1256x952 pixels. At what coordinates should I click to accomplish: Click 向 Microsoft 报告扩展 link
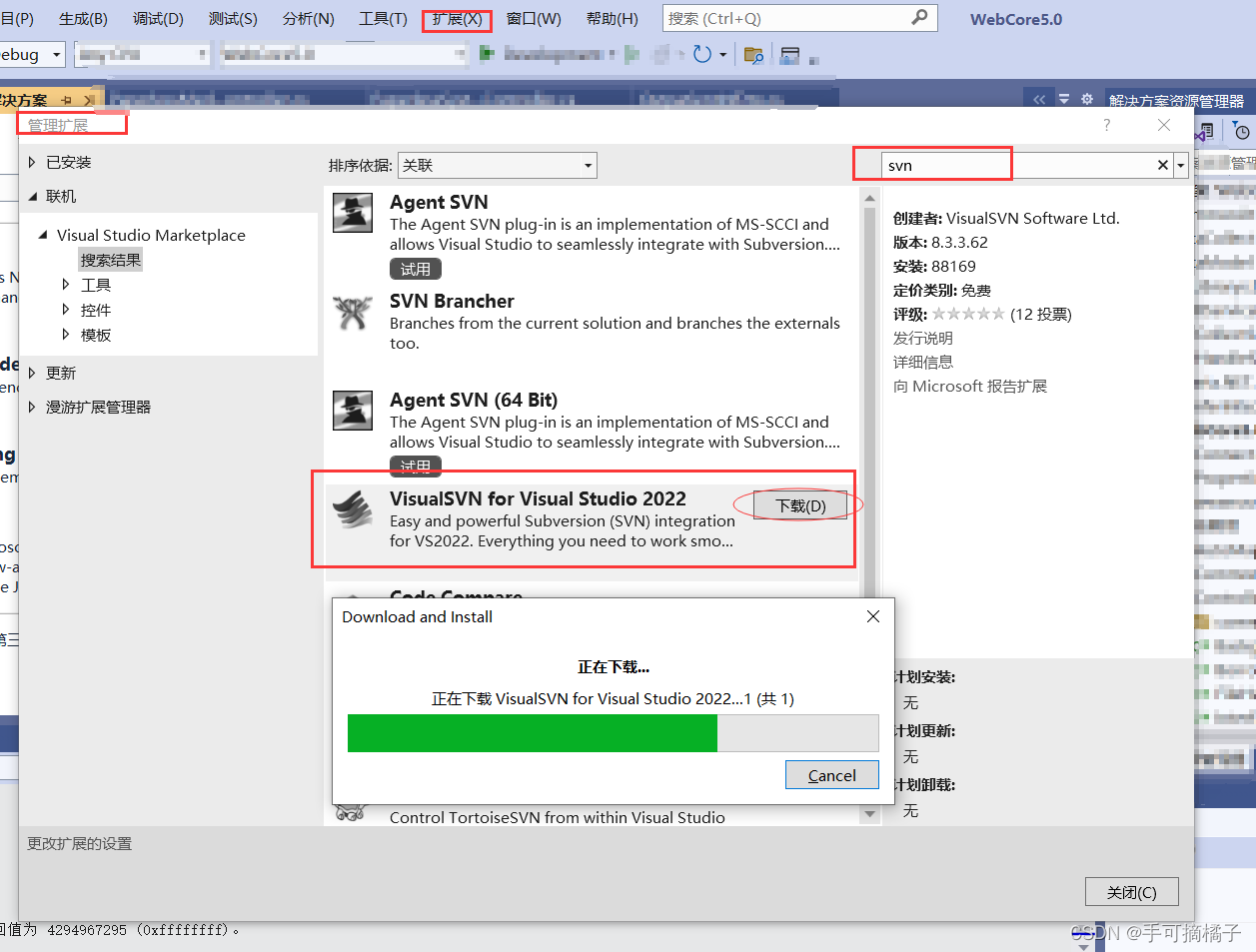[970, 386]
